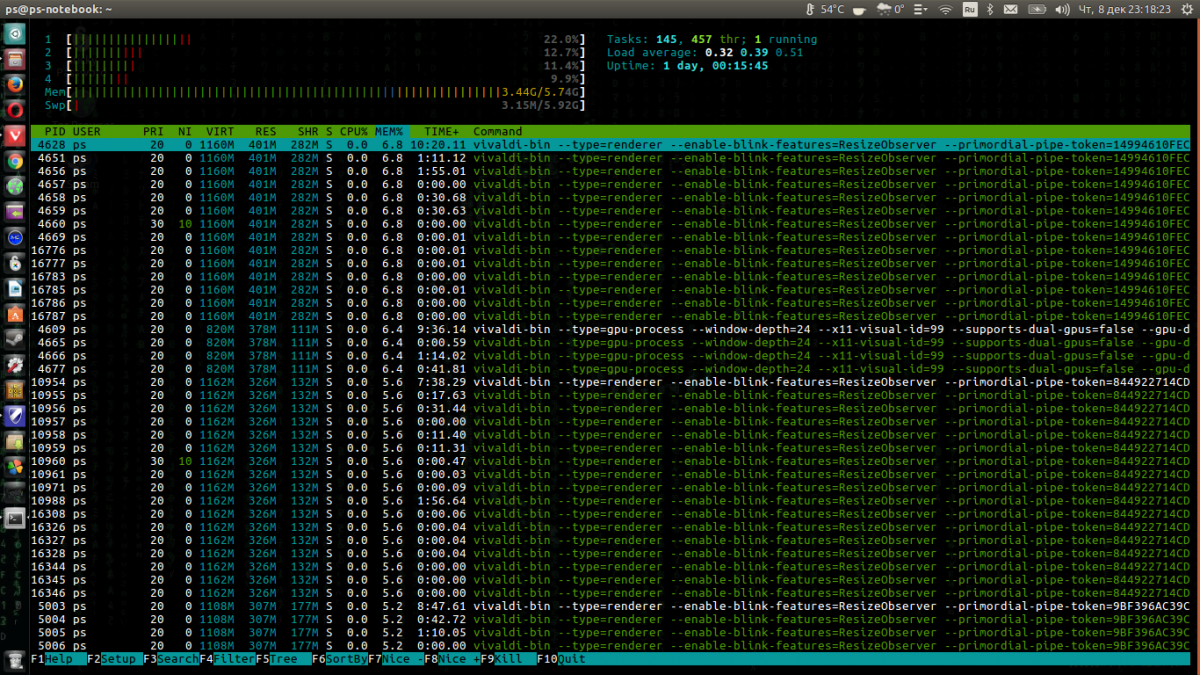Open the Trash icon in the launcher

pos(15,660)
